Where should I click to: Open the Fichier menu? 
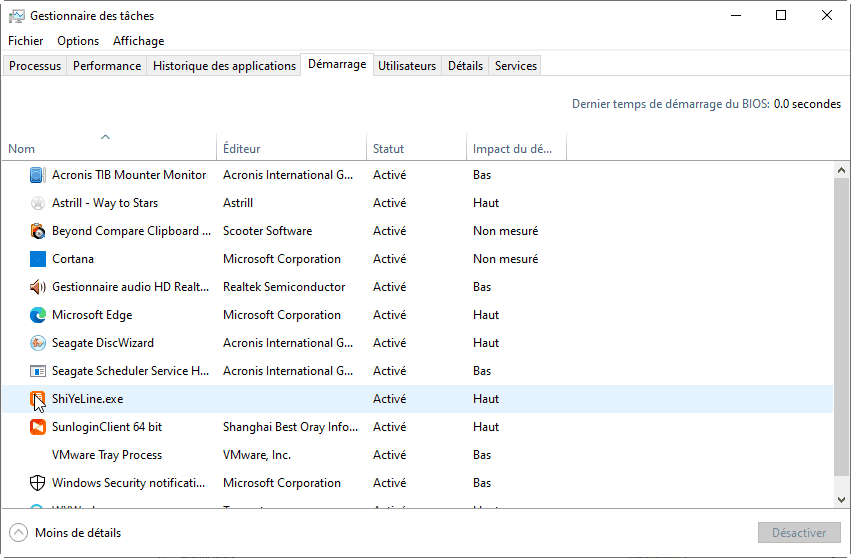coord(26,41)
